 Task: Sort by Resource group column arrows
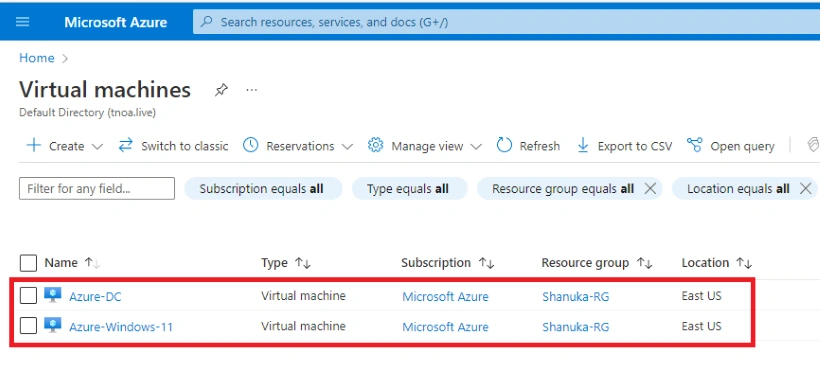(644, 263)
